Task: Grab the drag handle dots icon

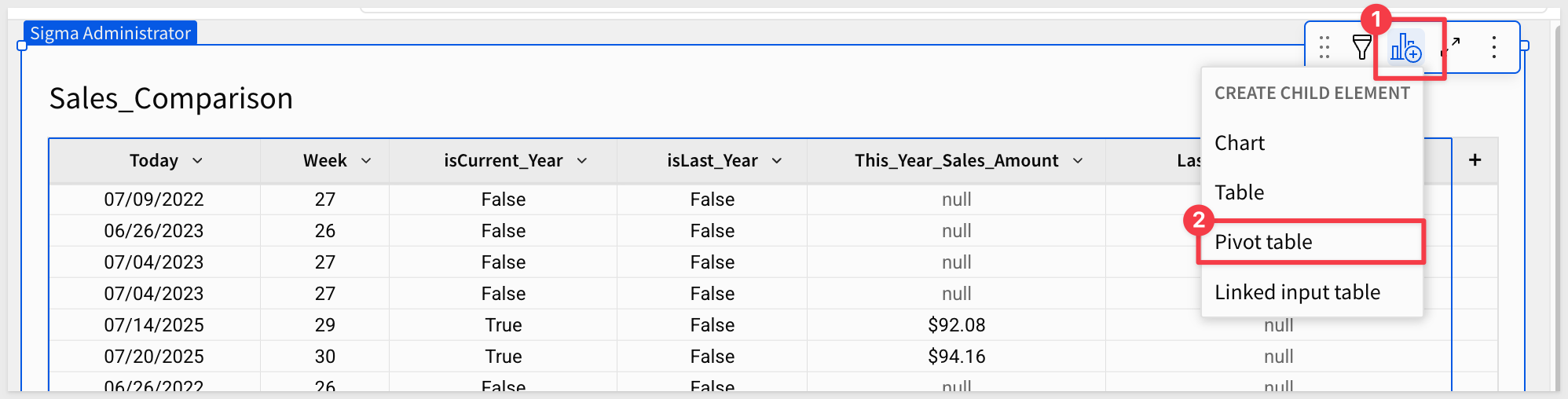Action: click(x=1324, y=47)
